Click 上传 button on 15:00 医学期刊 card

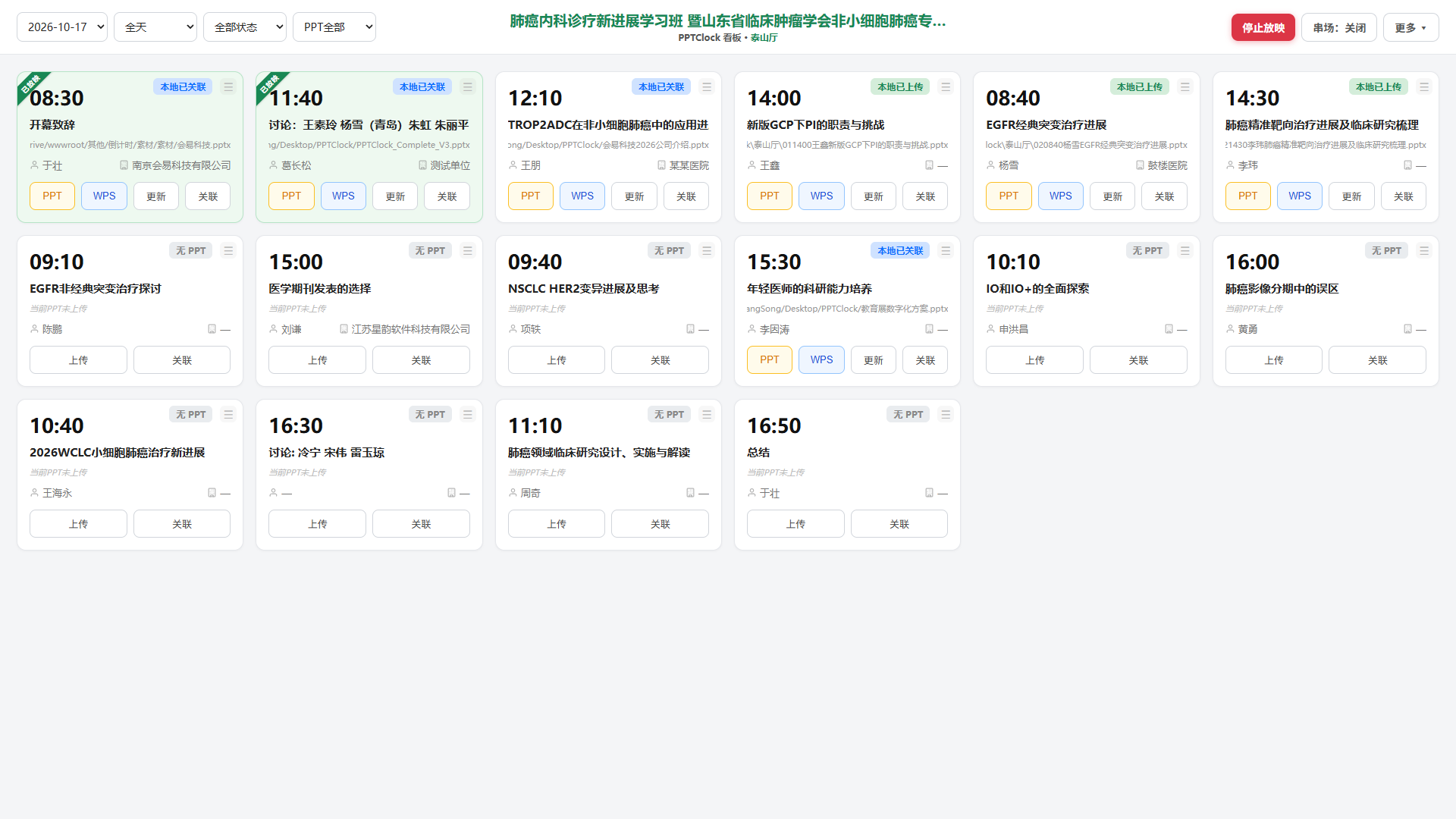[x=317, y=360]
